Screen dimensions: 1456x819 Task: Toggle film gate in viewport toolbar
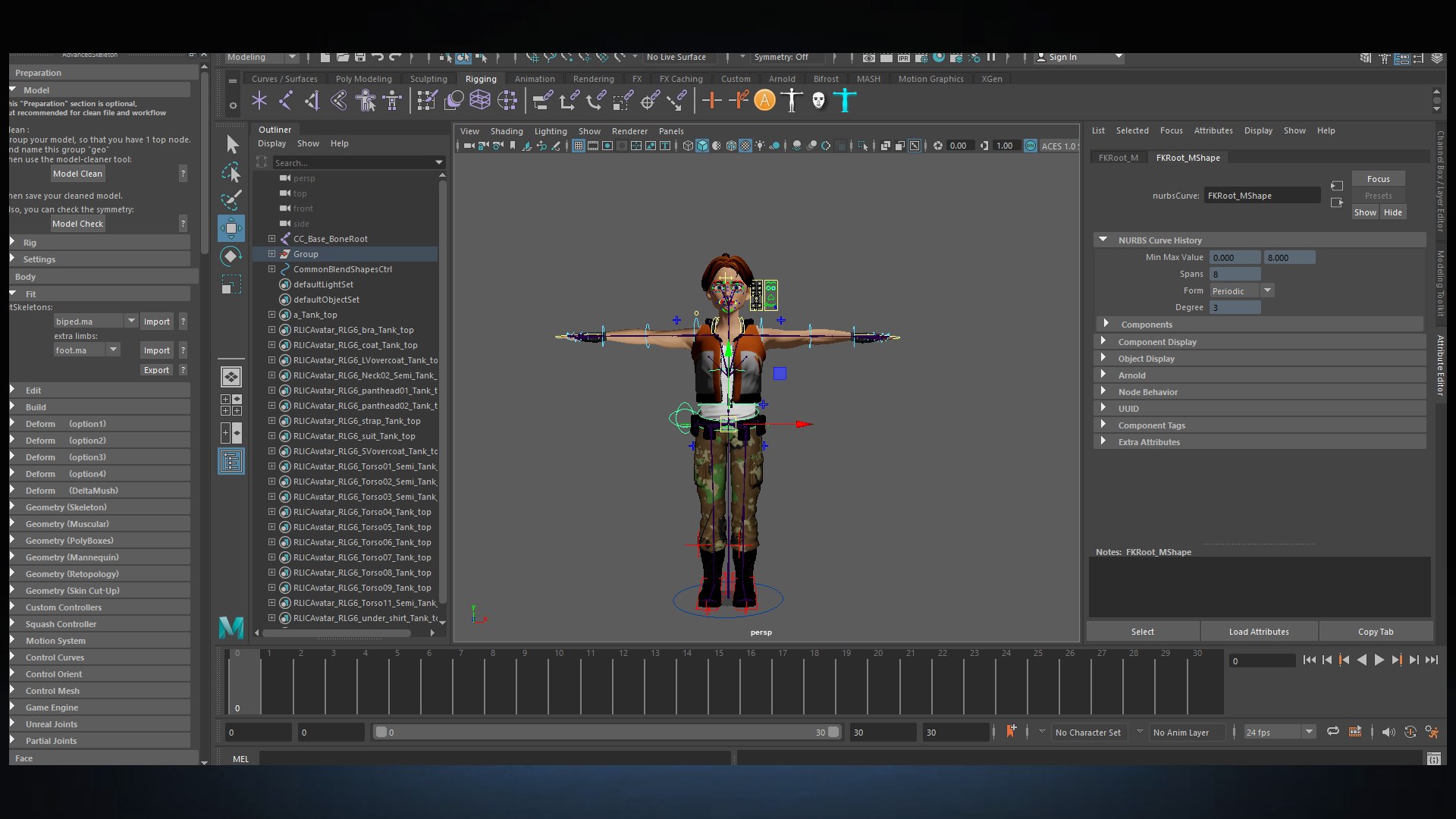tap(593, 146)
